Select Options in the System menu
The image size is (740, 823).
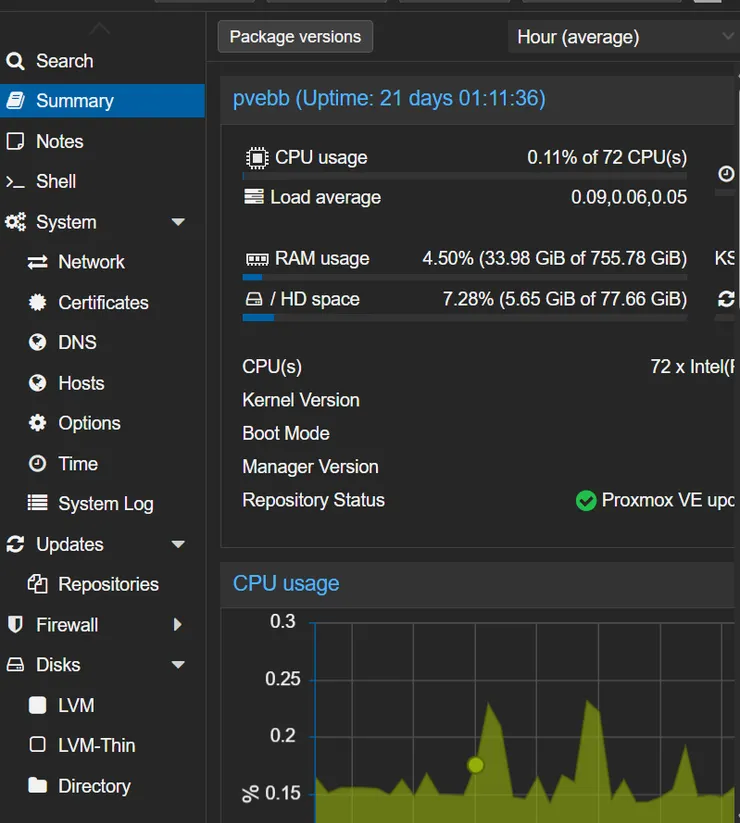[89, 423]
